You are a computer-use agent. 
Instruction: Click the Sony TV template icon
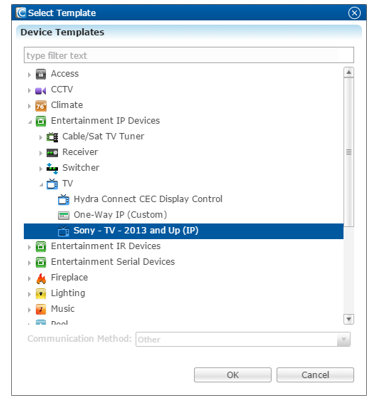point(63,231)
